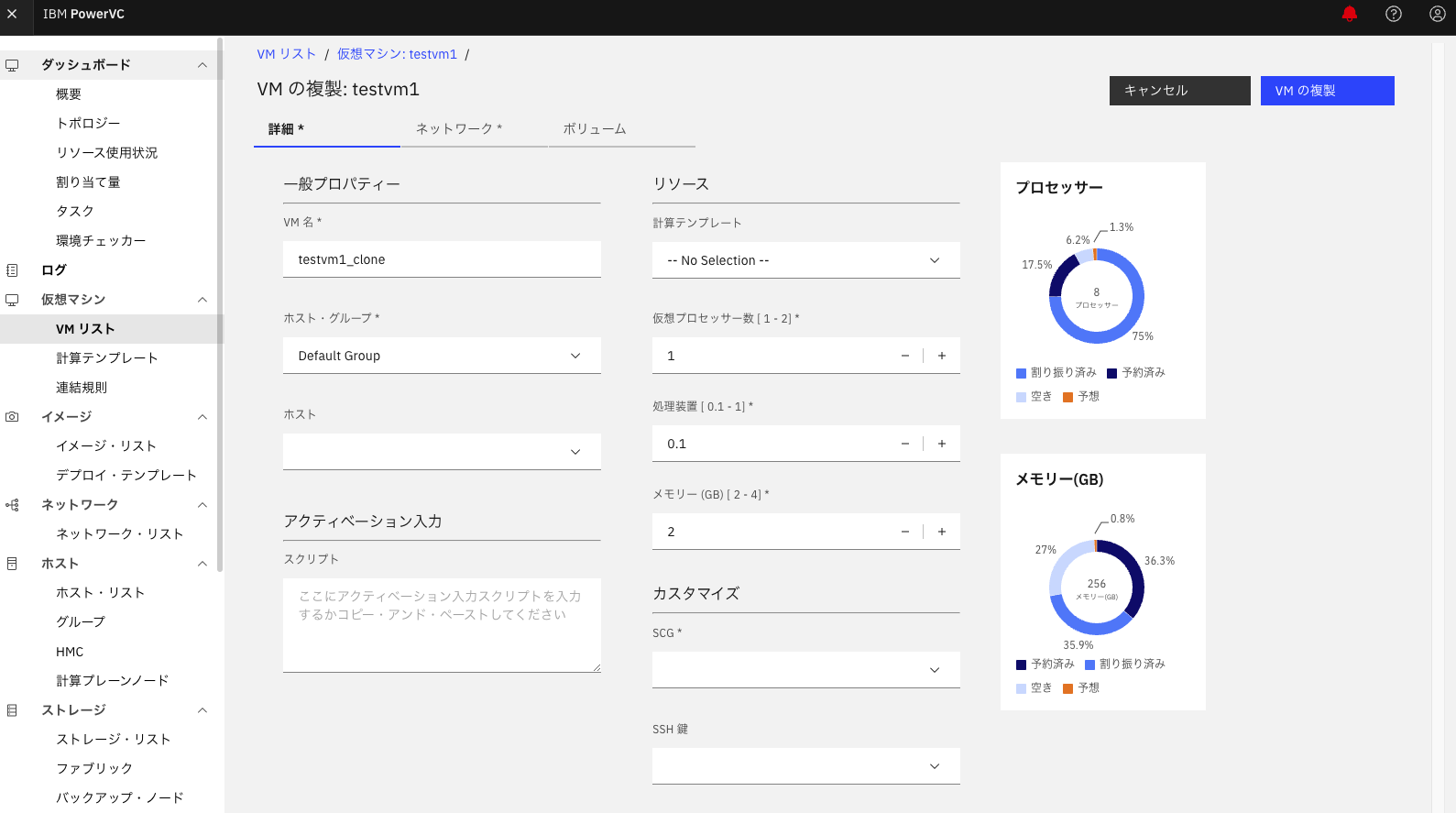Click the VM の複製 button
Screen dimensions: 1456x813
pos(1328,91)
